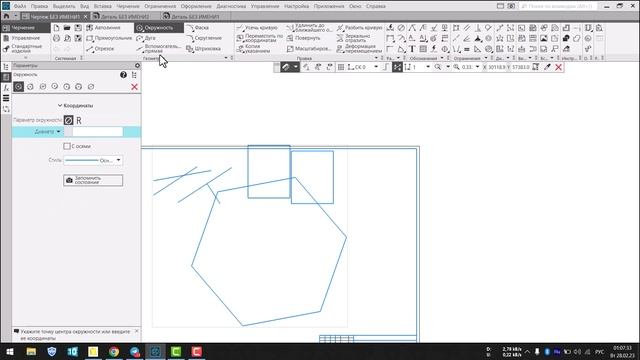Screen dimensions: 640x360
Task: Expand the Геометрия toolbar group arrow
Action: click(226, 58)
